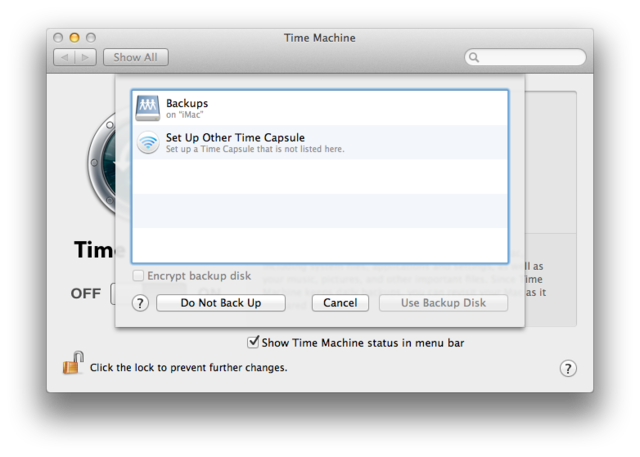Screen dimensions: 640x457
Task: Click Use Backup Disk button
Action: [443, 303]
